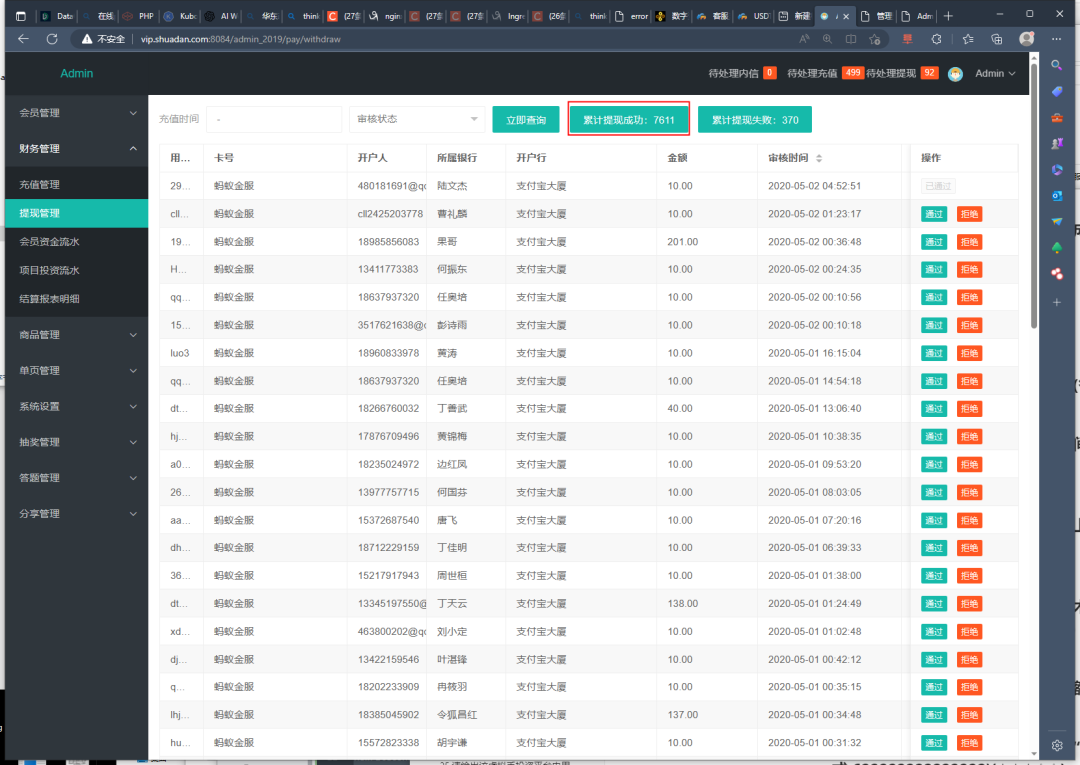Select 18266760032 account cell
This screenshot has width=1080, height=765.
coord(387,409)
